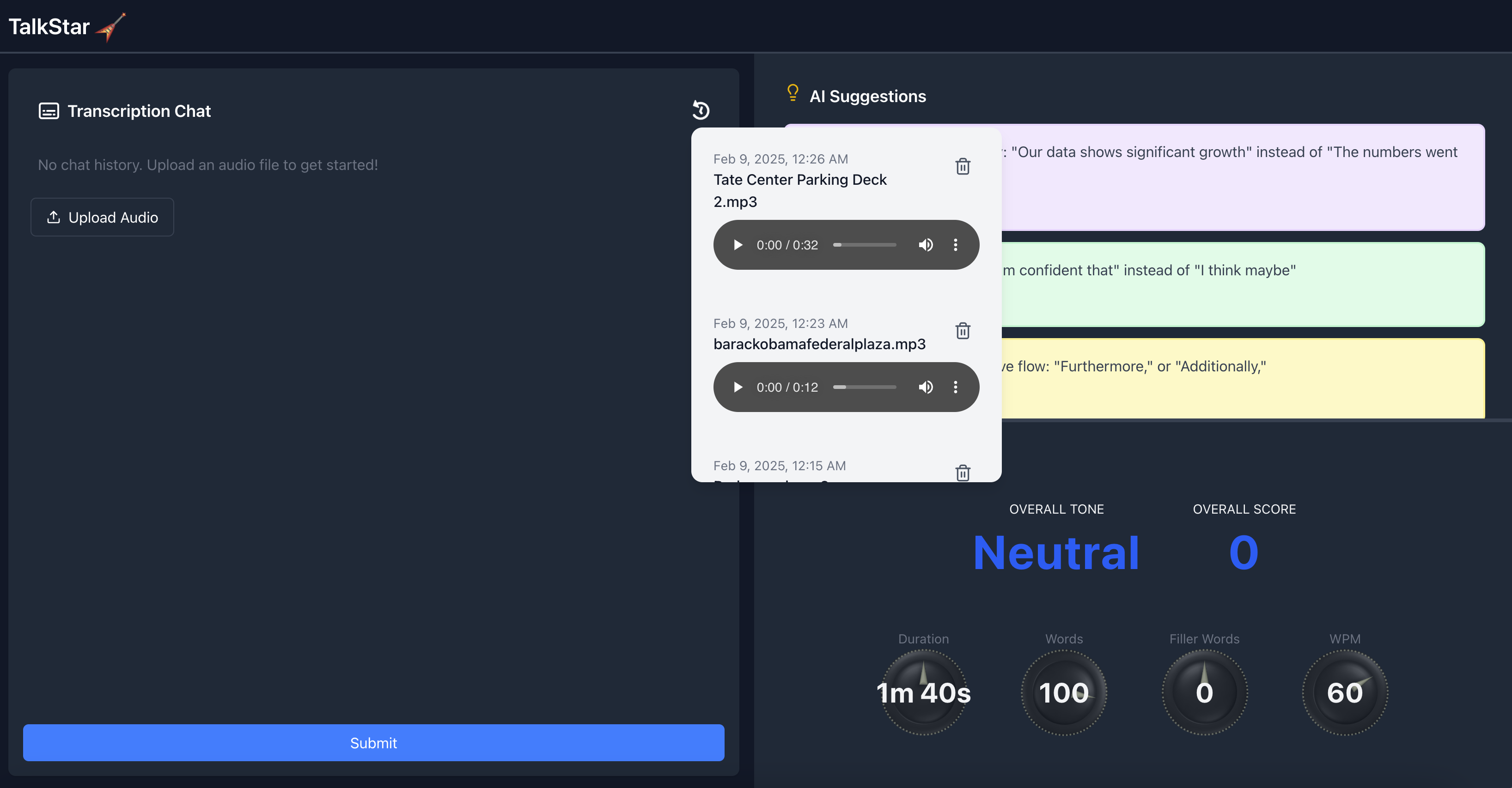Play the barackobamafederalplaza.mp3 audio
Viewport: 1512px width, 788px height.
[738, 387]
